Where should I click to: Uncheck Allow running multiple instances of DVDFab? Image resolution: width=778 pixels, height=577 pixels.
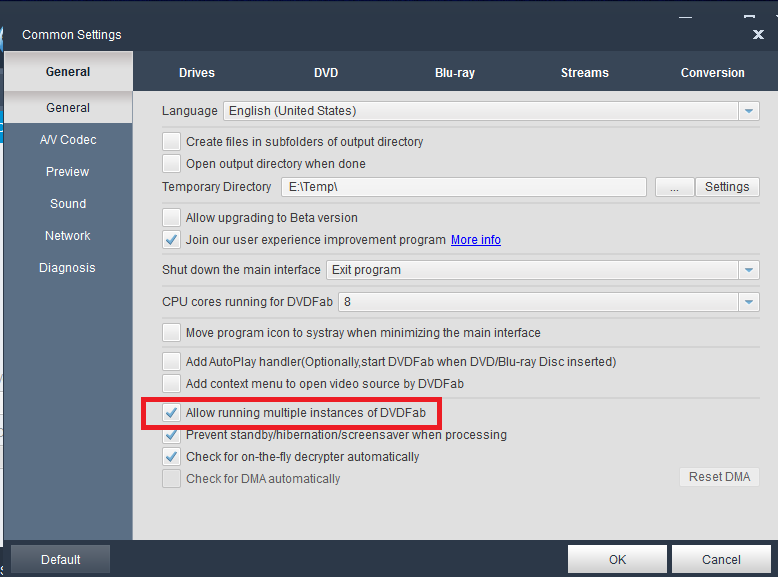pyautogui.click(x=171, y=413)
